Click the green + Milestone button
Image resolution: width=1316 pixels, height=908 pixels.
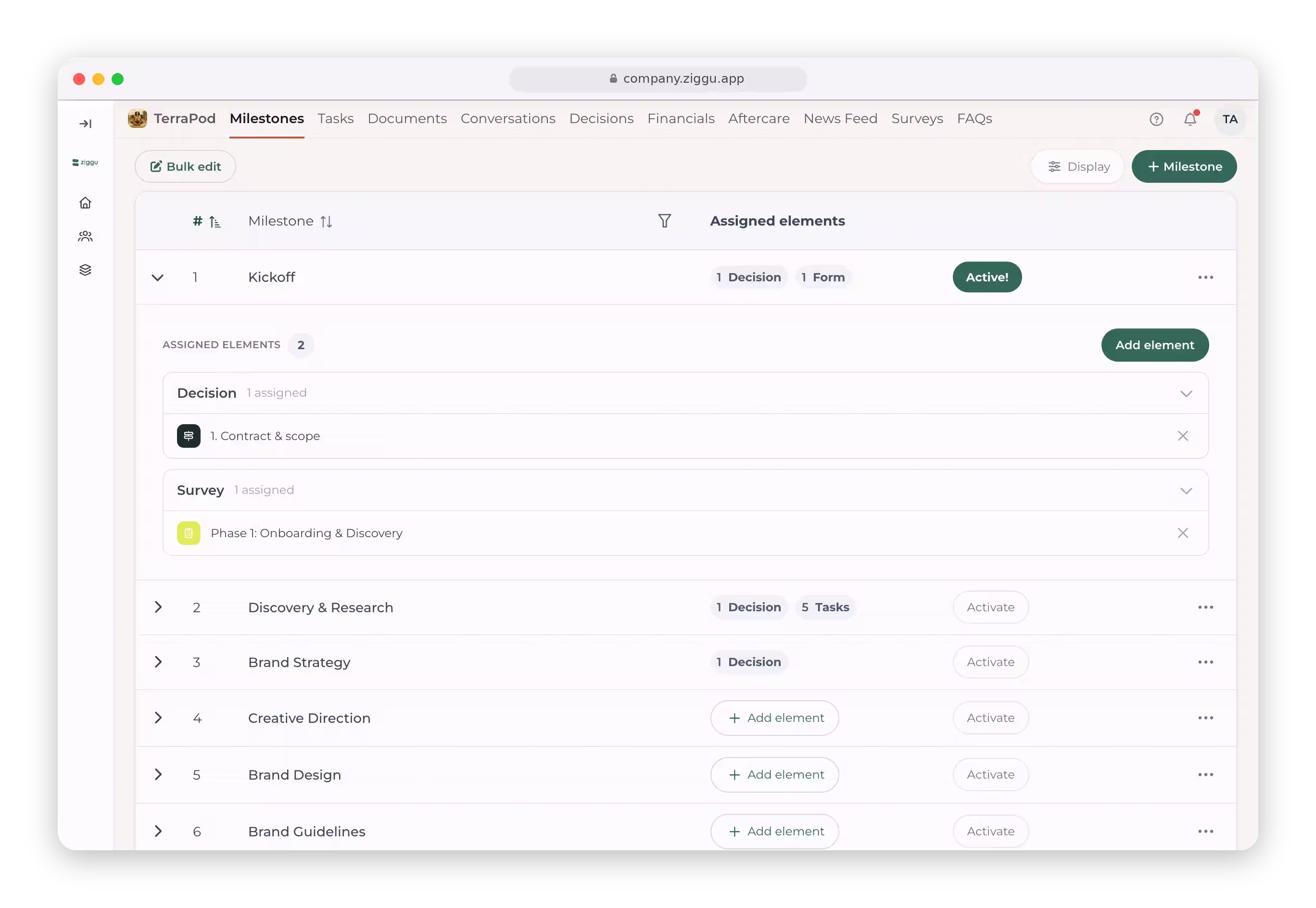pos(1184,167)
